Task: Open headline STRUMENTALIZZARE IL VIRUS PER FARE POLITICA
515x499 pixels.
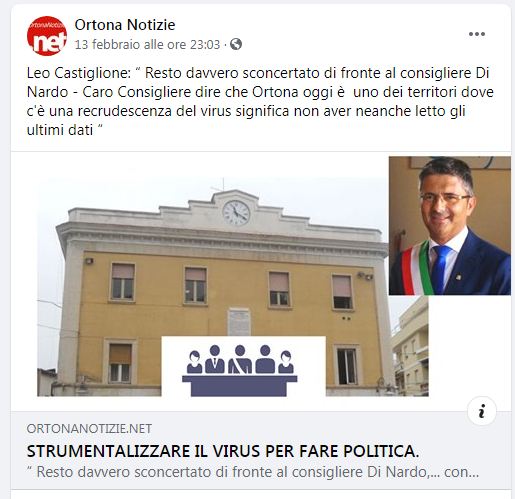Action: point(223,451)
